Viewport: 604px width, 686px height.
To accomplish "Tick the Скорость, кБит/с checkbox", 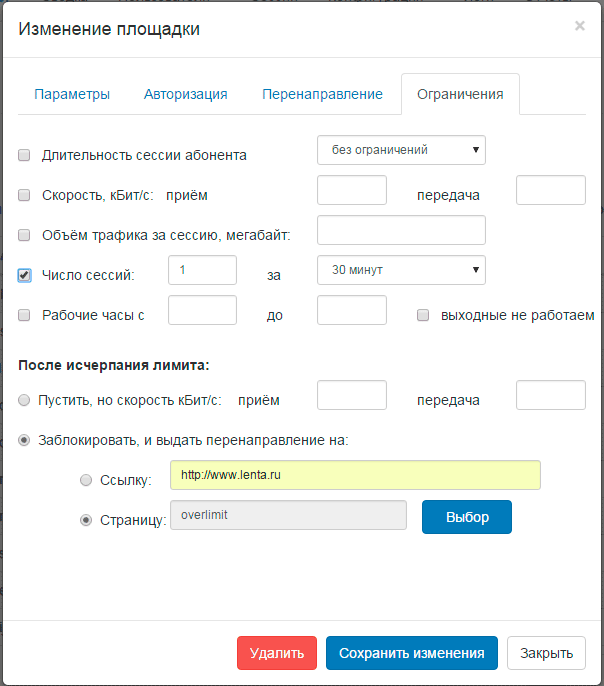I will pos(24,195).
